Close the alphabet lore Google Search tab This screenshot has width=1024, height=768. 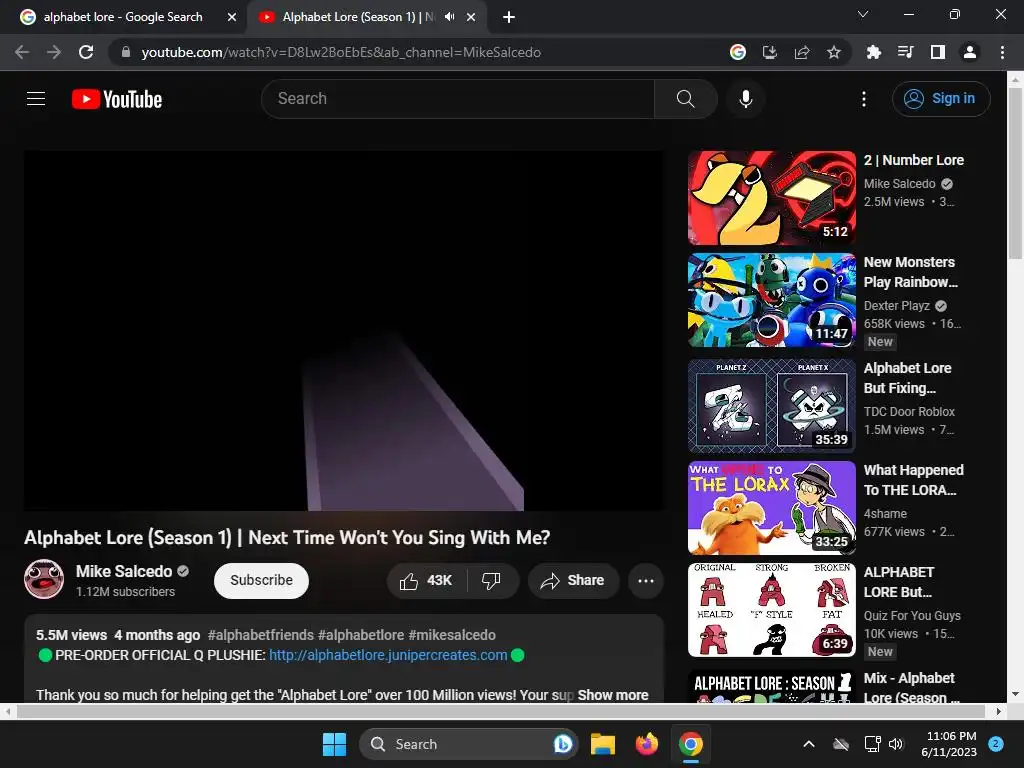click(232, 18)
